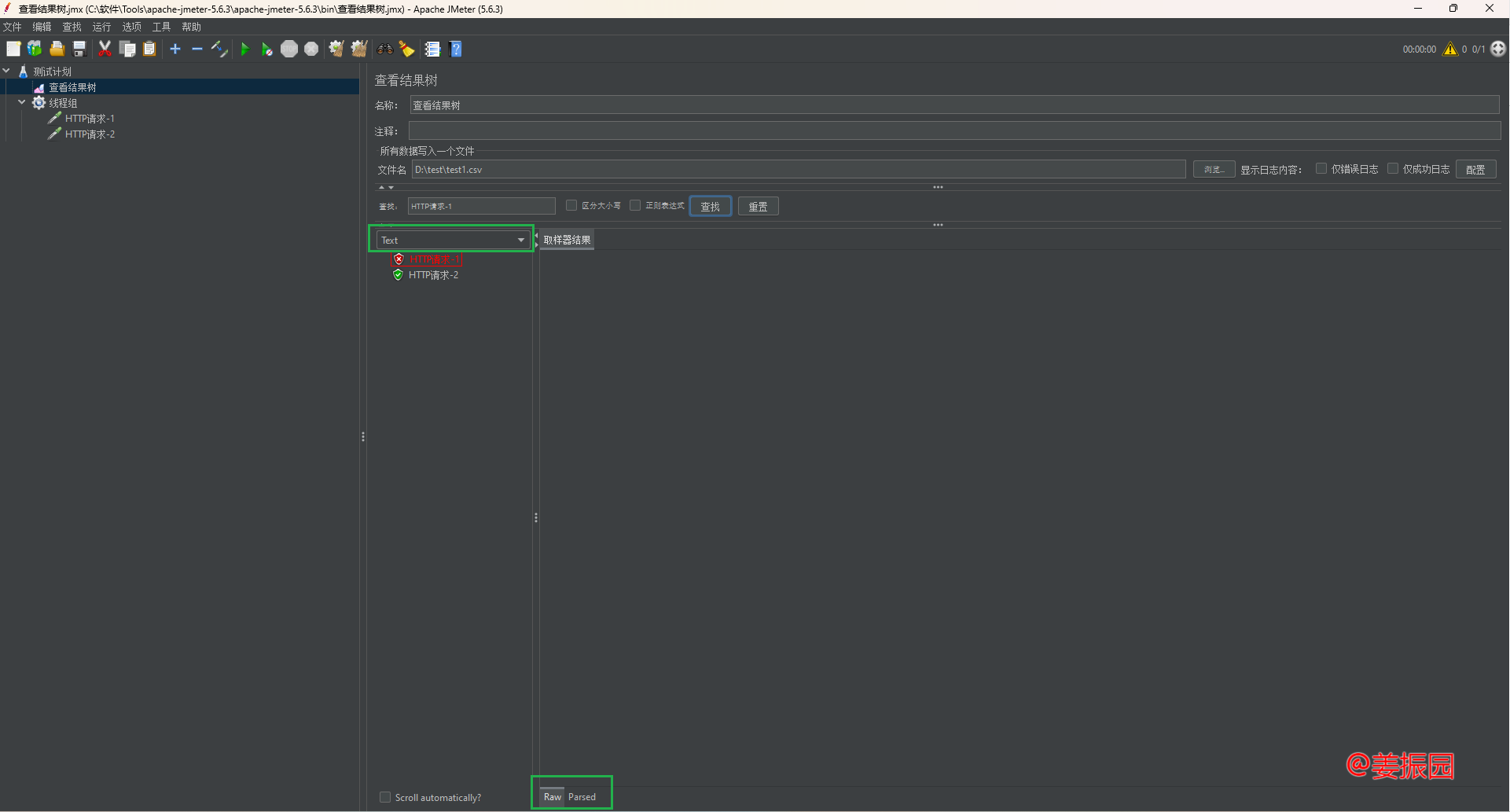1510x812 pixels.
Task: Create a new test plan
Action: (x=13, y=49)
